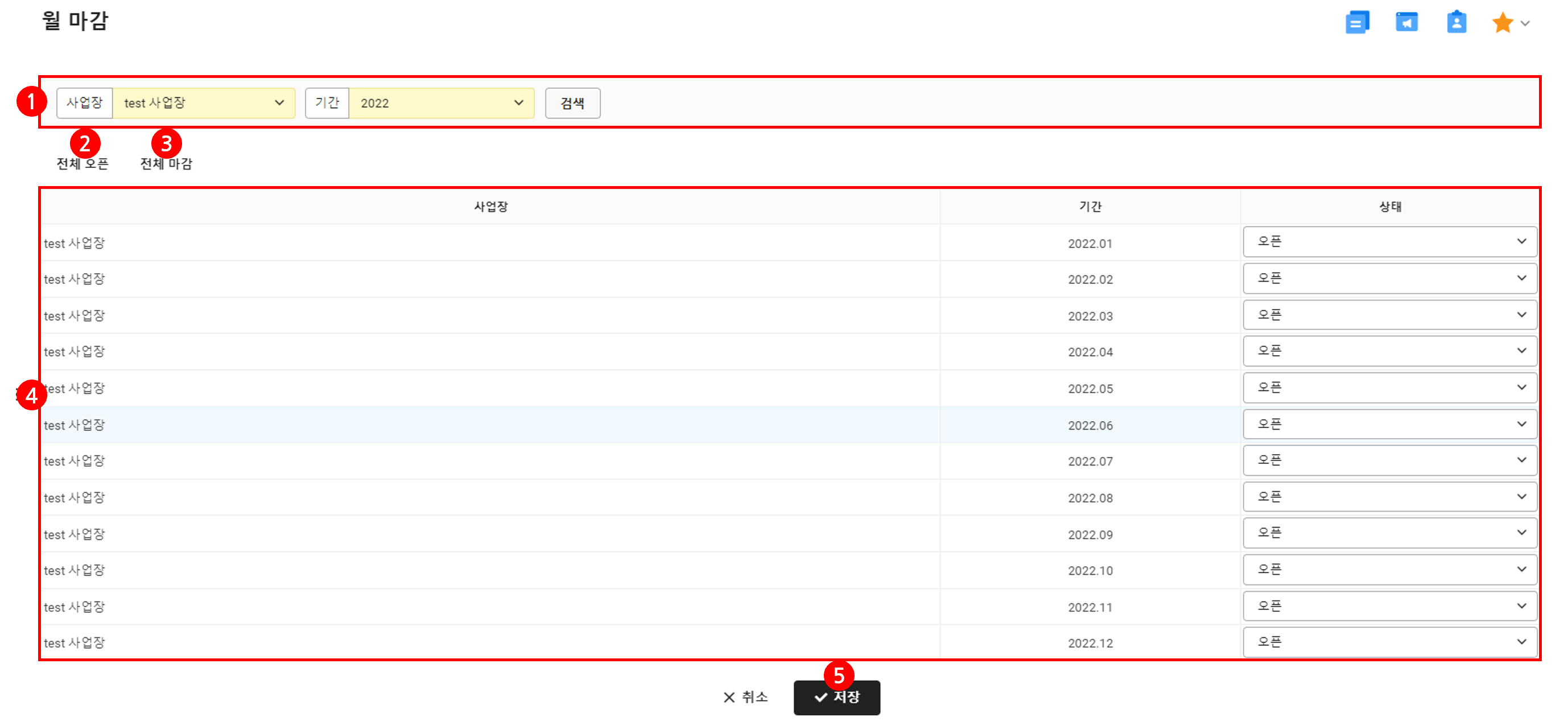Screen dimensions: 1568x721
Task: Click the 사업장 filter label
Action: 85,103
